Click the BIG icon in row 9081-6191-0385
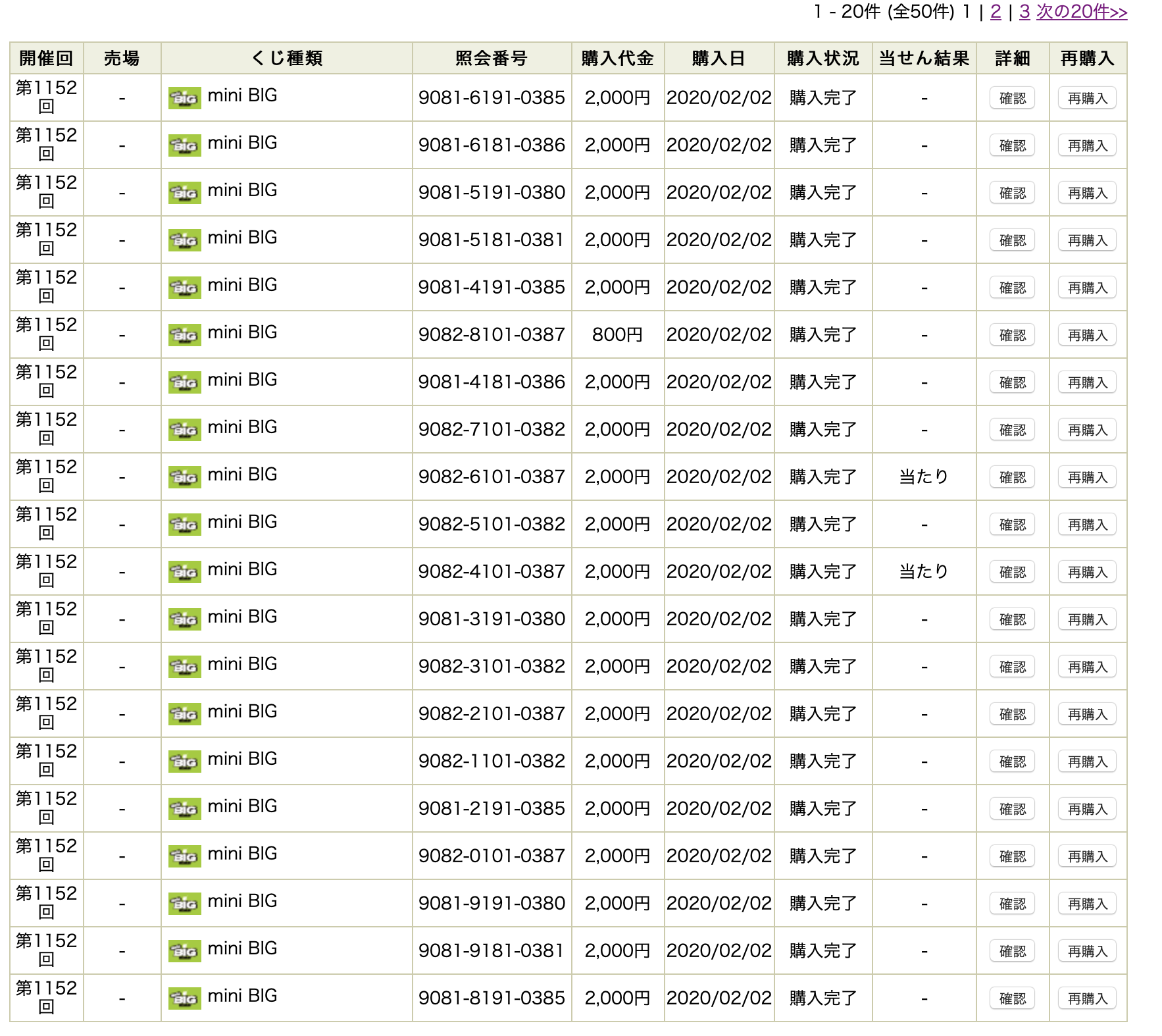 tap(184, 98)
